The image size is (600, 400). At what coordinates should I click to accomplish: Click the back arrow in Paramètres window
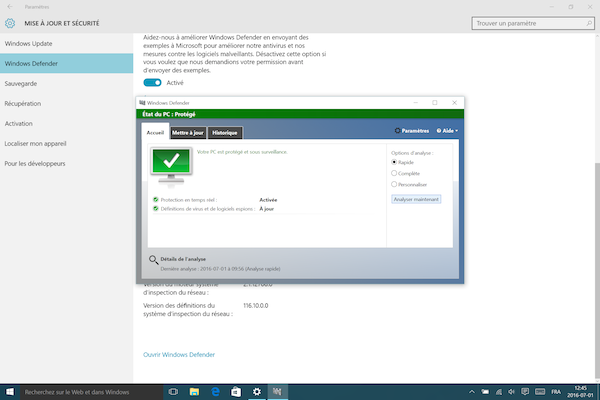click(10, 7)
